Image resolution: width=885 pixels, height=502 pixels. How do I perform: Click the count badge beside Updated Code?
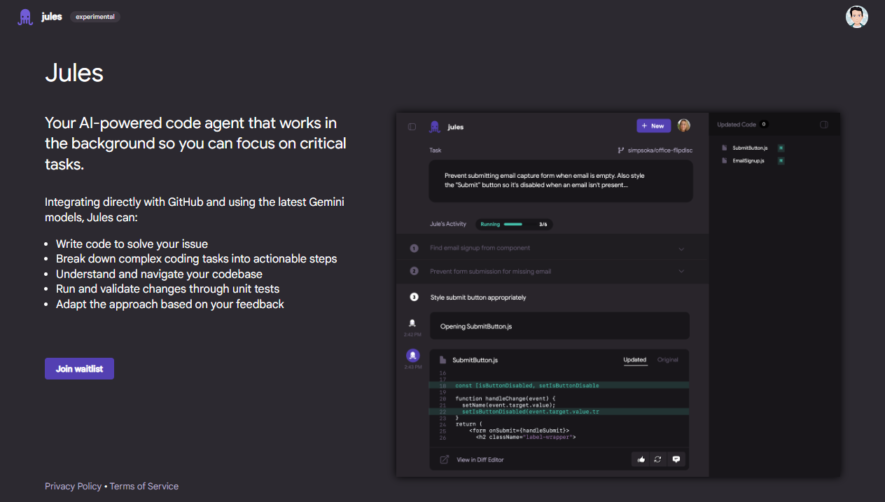pos(764,124)
